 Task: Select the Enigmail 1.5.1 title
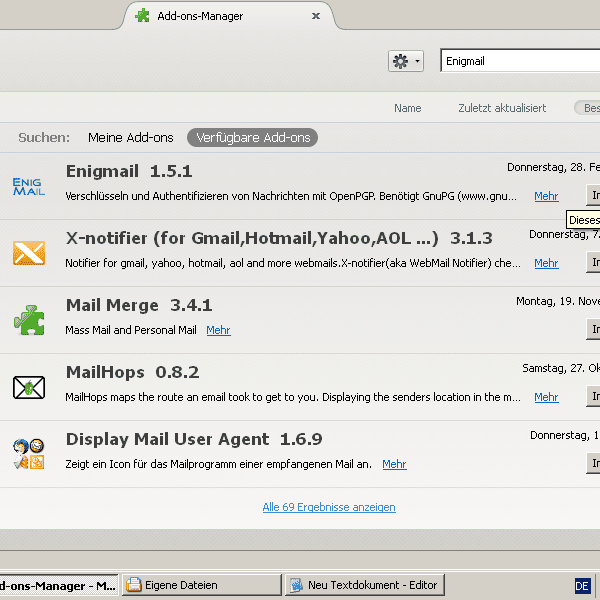pyautogui.click(x=129, y=171)
